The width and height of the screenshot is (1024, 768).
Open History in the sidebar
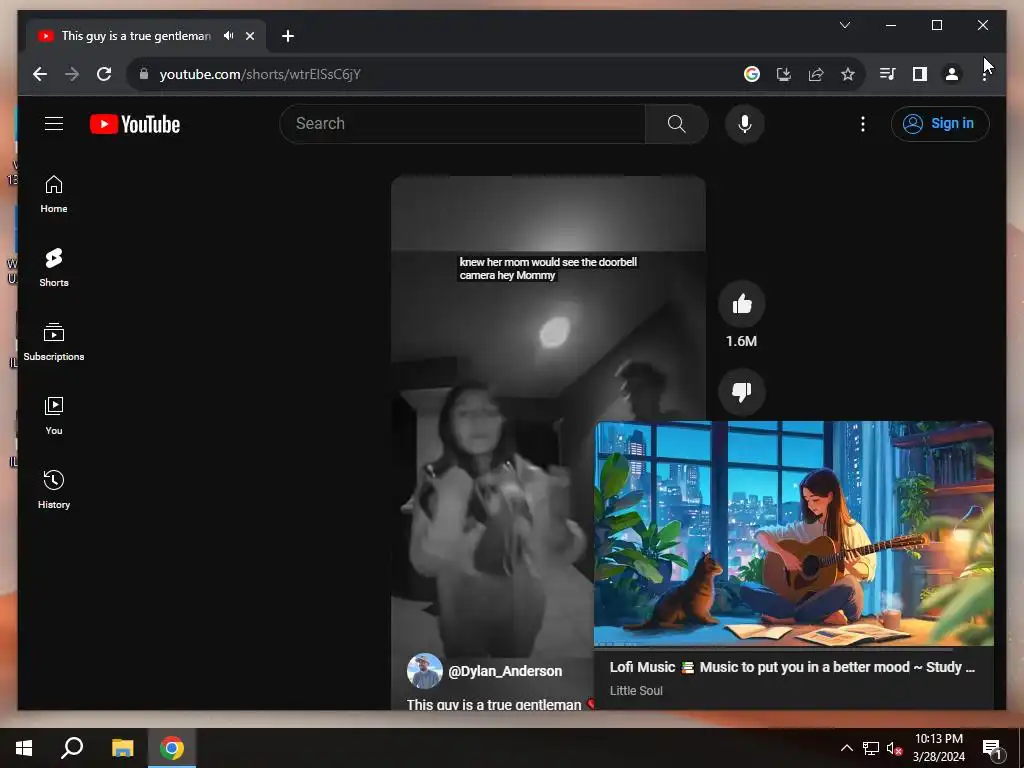tap(54, 489)
